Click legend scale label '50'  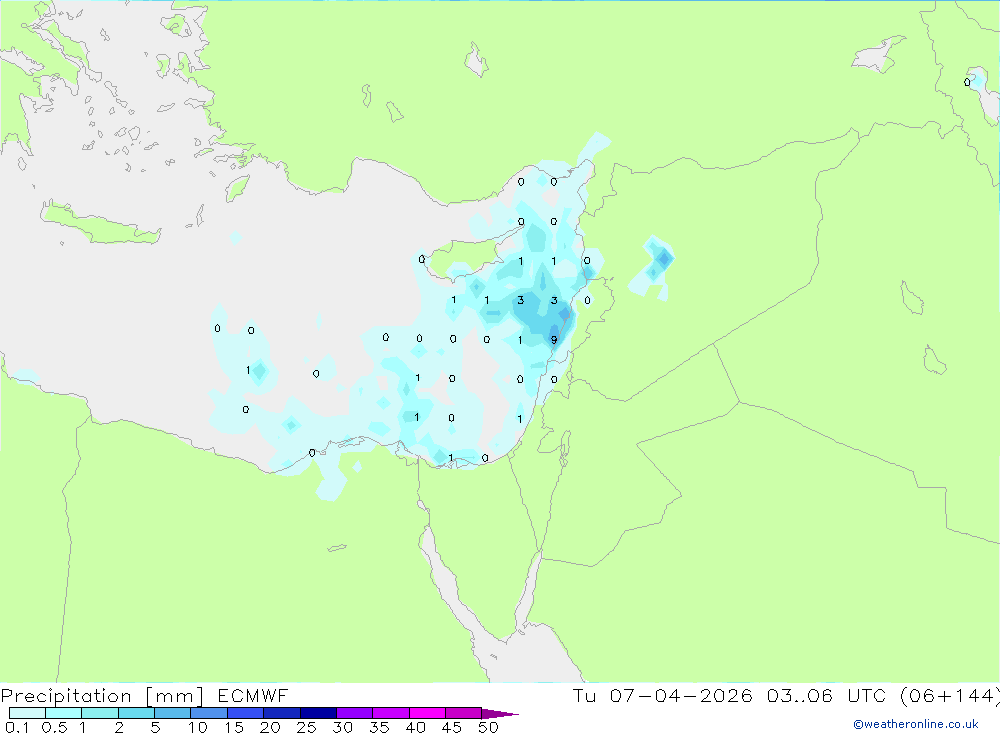pyautogui.click(x=488, y=727)
